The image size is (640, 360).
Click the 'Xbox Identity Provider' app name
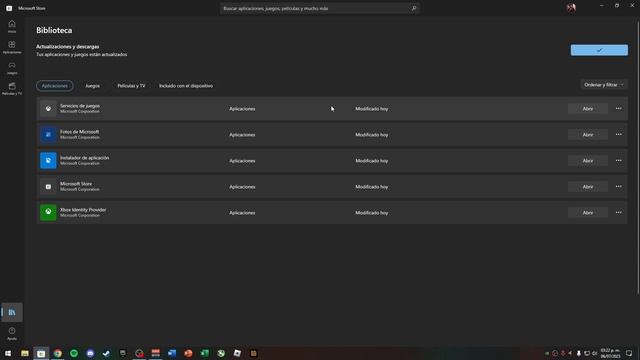pyautogui.click(x=83, y=210)
